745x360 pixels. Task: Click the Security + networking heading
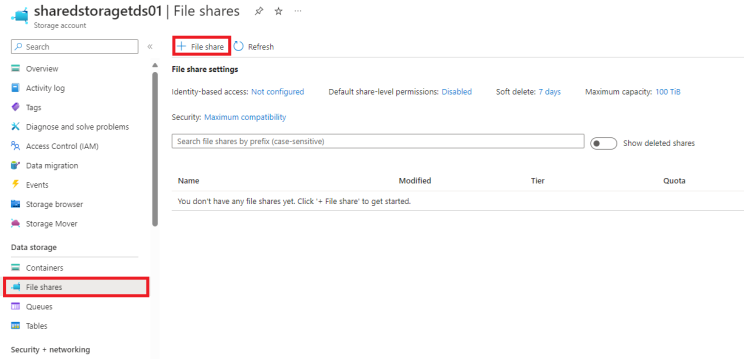(50, 350)
